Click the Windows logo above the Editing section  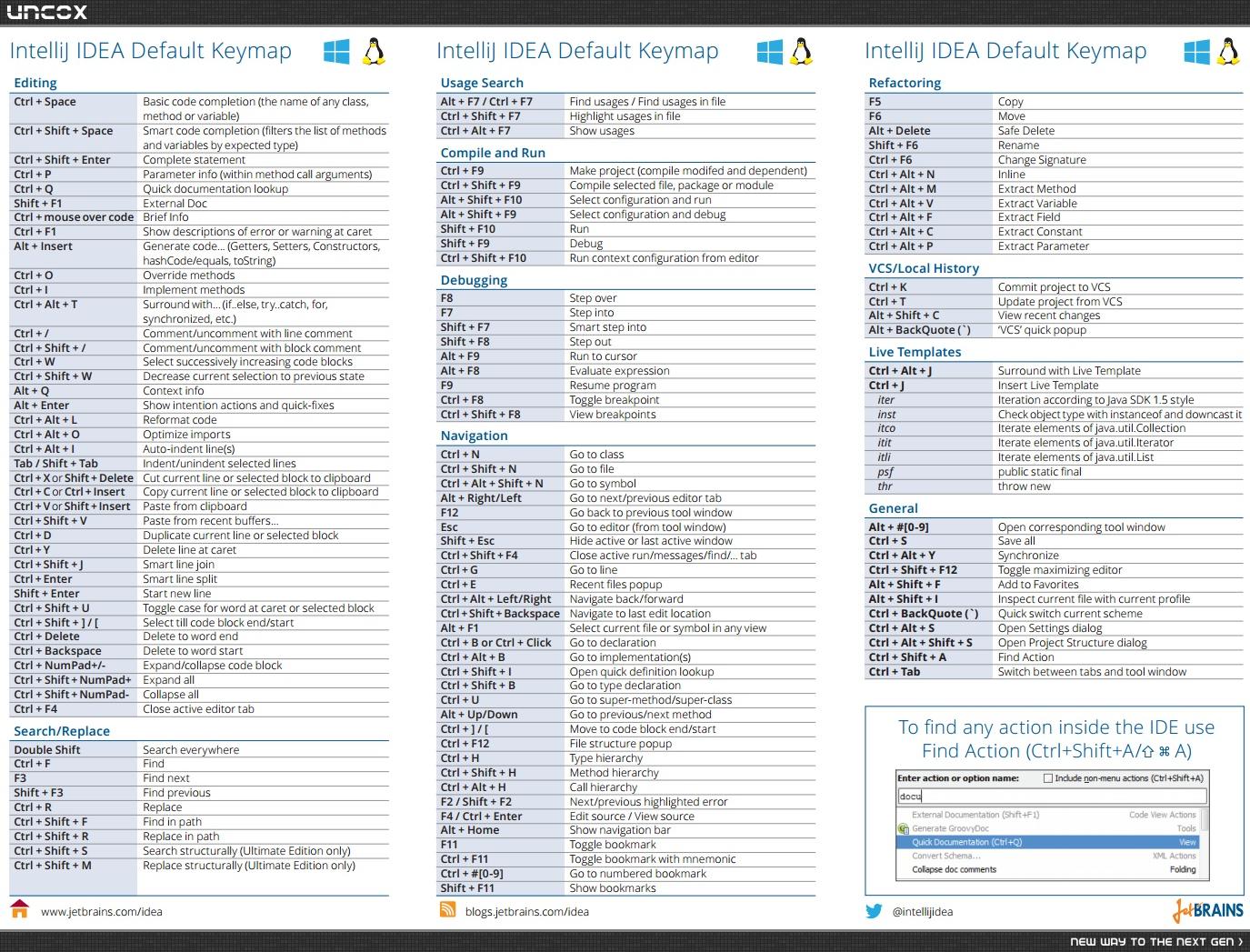pos(336,52)
